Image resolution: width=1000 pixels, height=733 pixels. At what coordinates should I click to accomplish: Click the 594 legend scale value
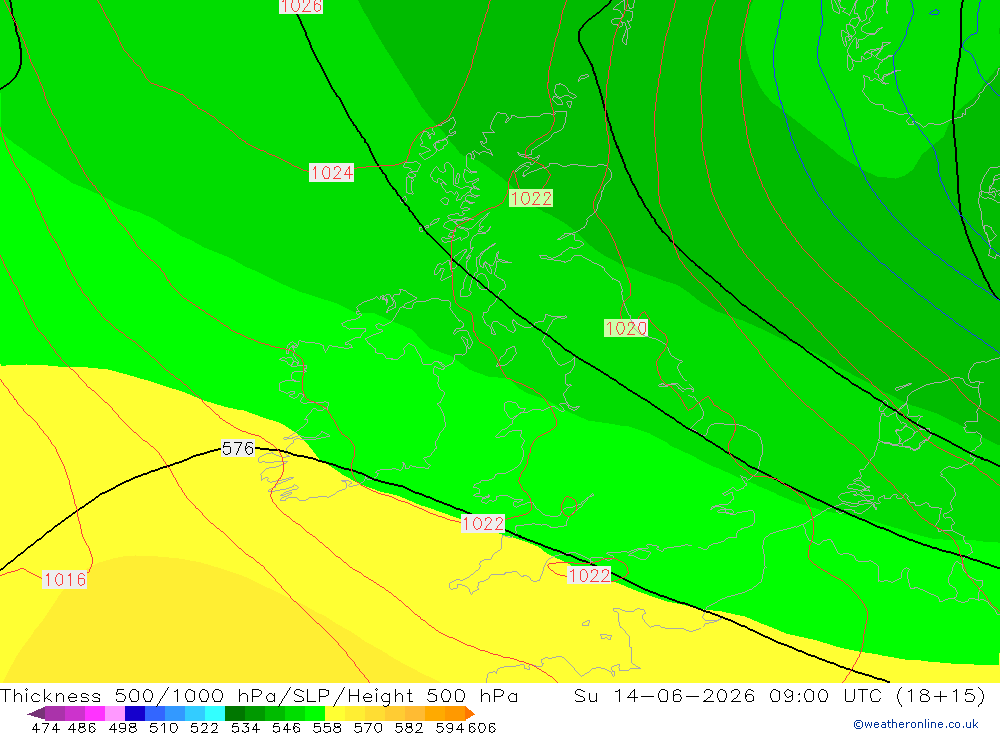(450, 727)
